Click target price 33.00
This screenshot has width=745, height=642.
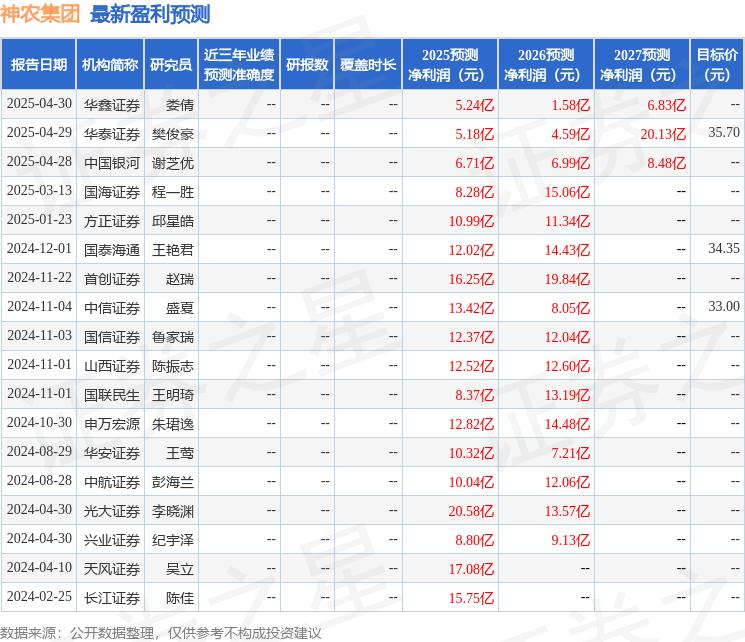(x=724, y=307)
